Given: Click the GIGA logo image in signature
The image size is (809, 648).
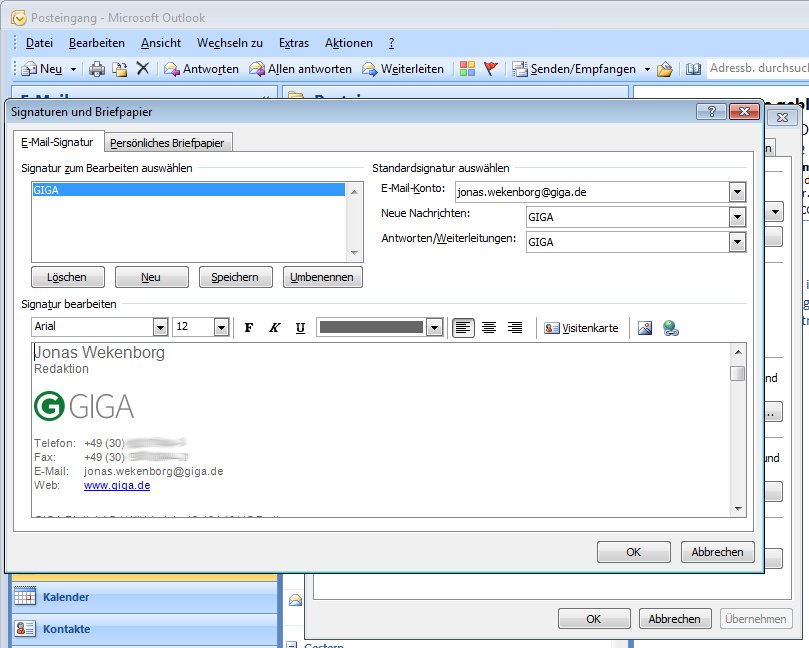Looking at the screenshot, I should pyautogui.click(x=84, y=406).
